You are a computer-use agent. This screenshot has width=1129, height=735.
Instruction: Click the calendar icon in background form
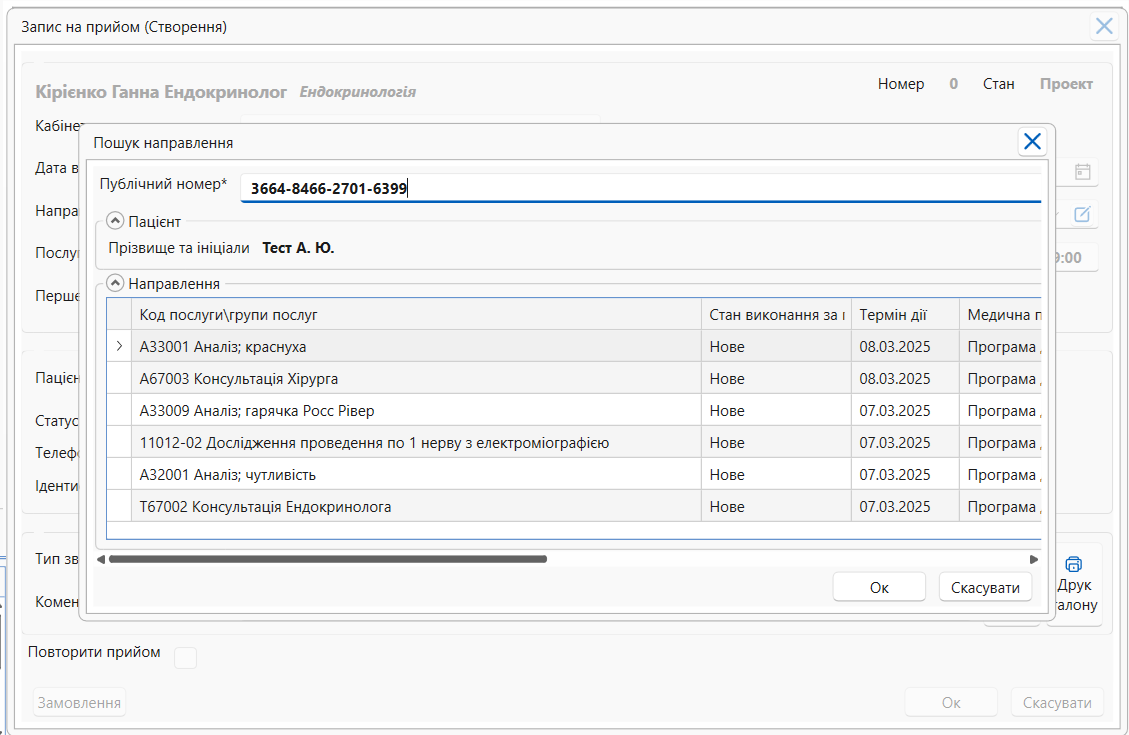(1082, 172)
